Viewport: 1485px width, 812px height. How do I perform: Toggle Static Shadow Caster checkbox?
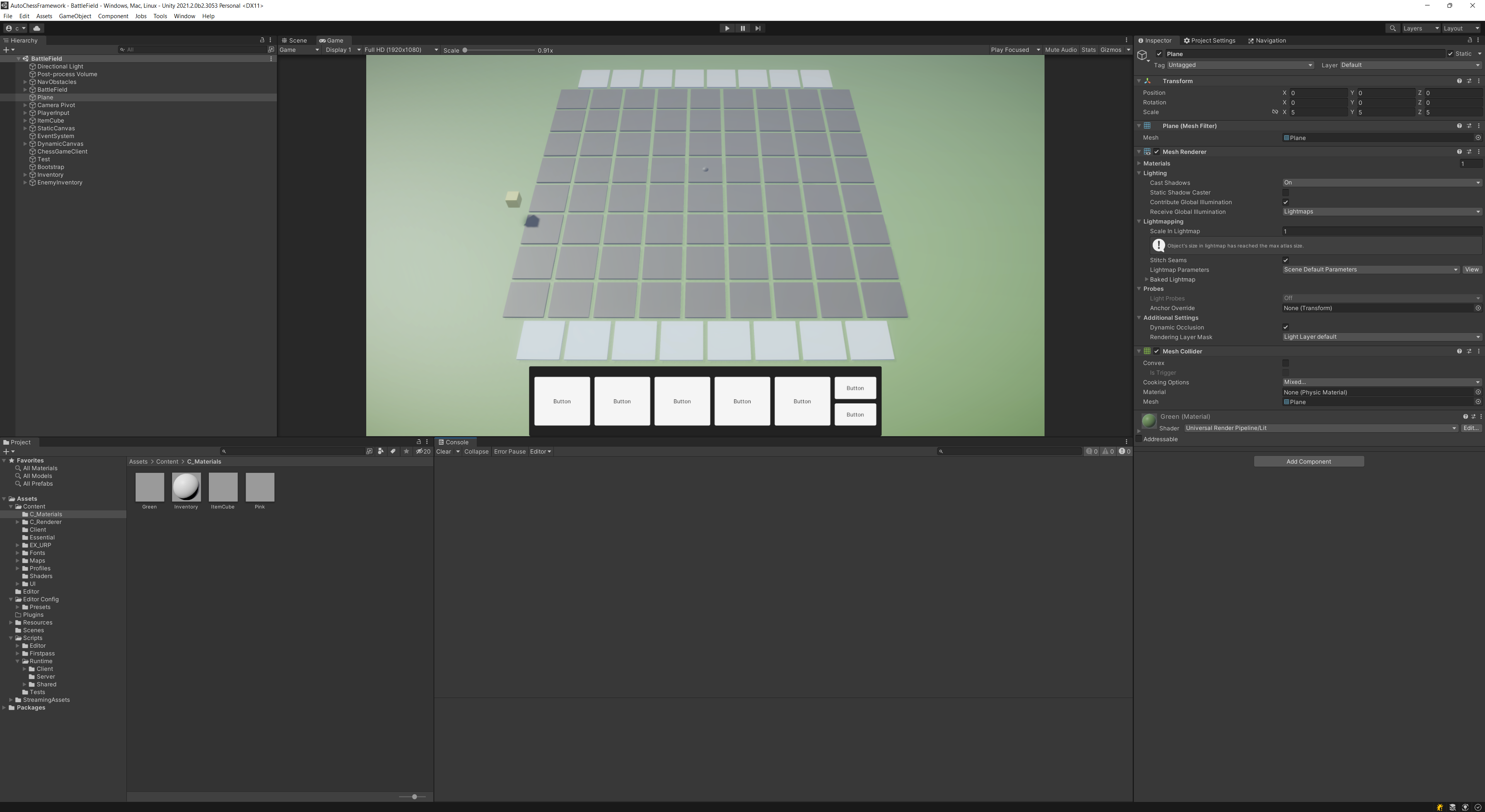(1285, 193)
